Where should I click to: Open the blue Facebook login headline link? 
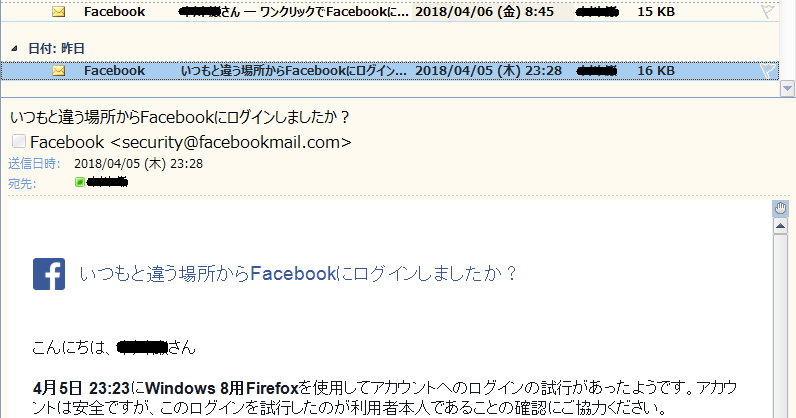297,274
